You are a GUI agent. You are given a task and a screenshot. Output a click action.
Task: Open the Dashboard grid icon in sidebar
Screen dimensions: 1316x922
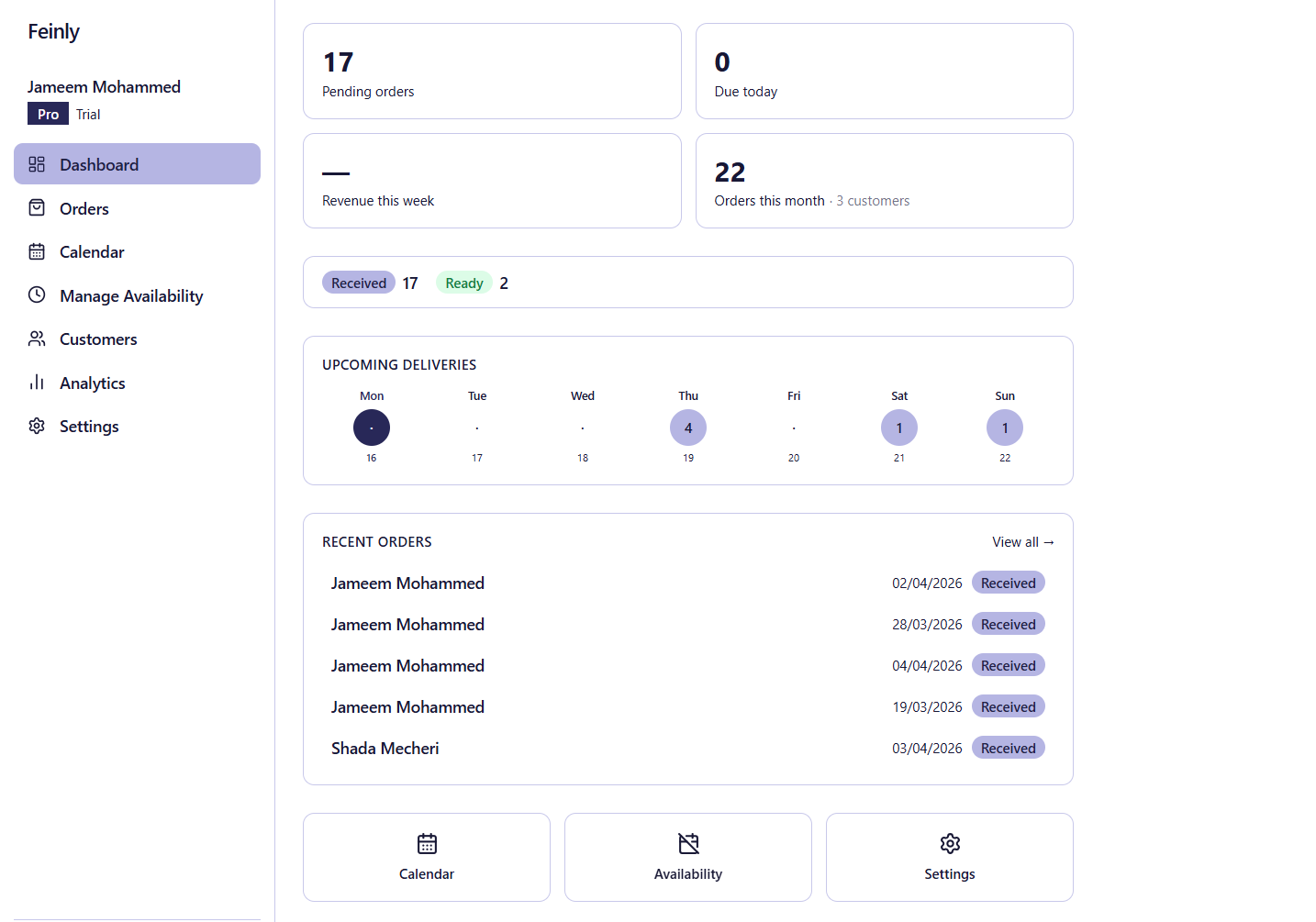click(37, 164)
